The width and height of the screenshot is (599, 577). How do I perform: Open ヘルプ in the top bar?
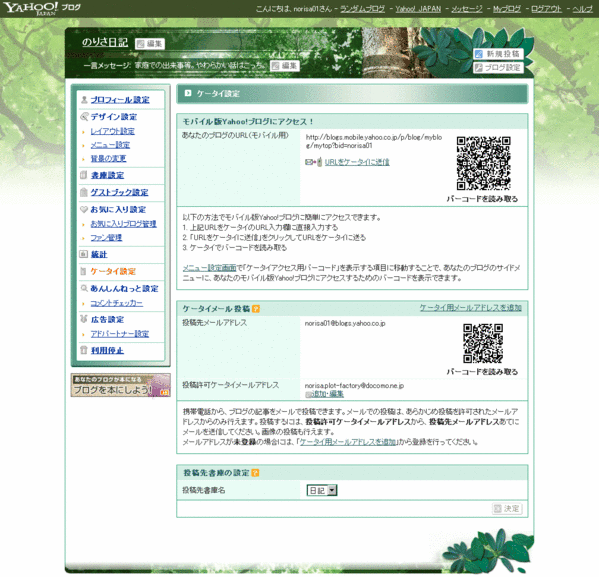pos(582,9)
